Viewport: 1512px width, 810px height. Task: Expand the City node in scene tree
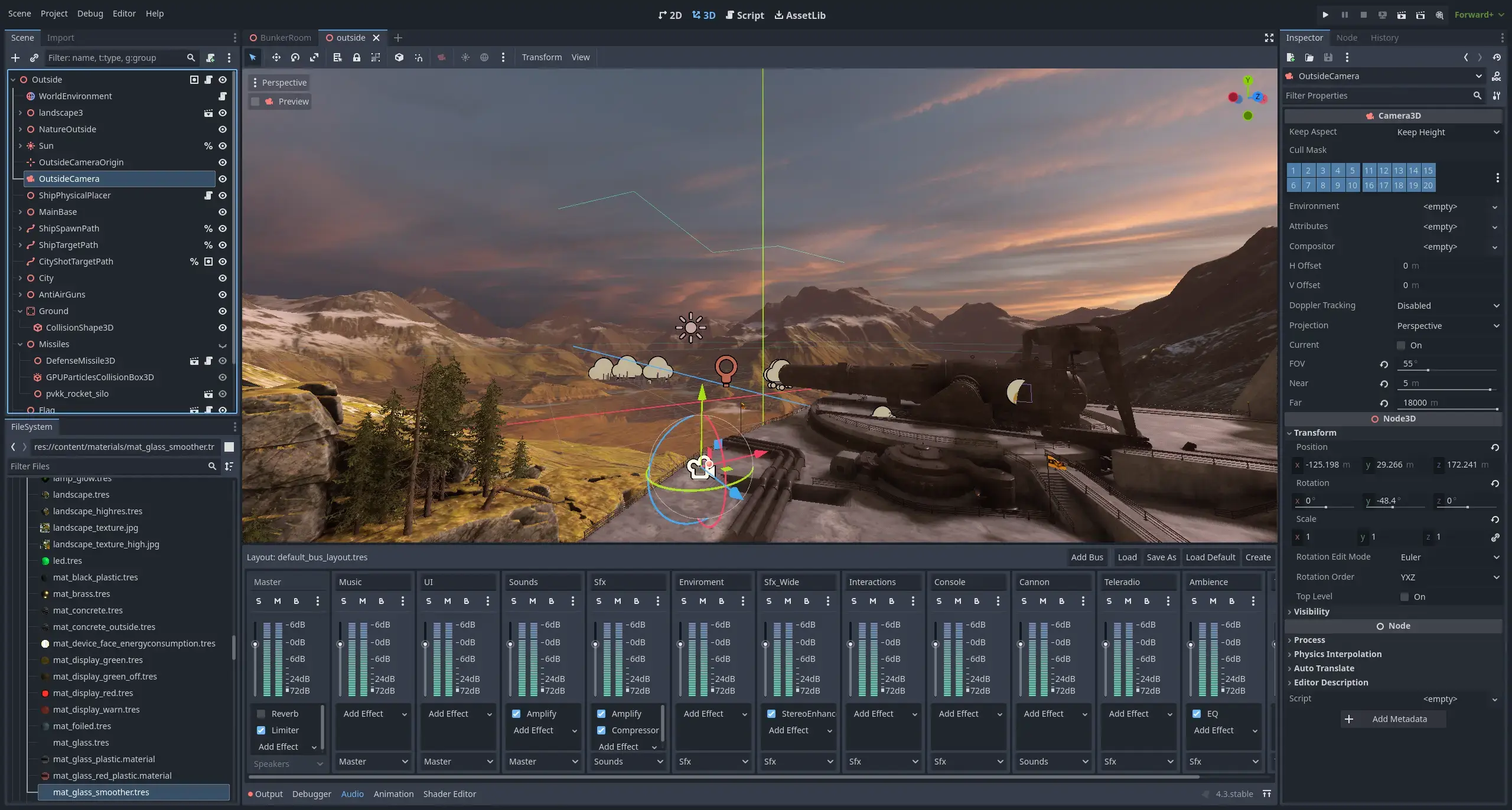[20, 278]
